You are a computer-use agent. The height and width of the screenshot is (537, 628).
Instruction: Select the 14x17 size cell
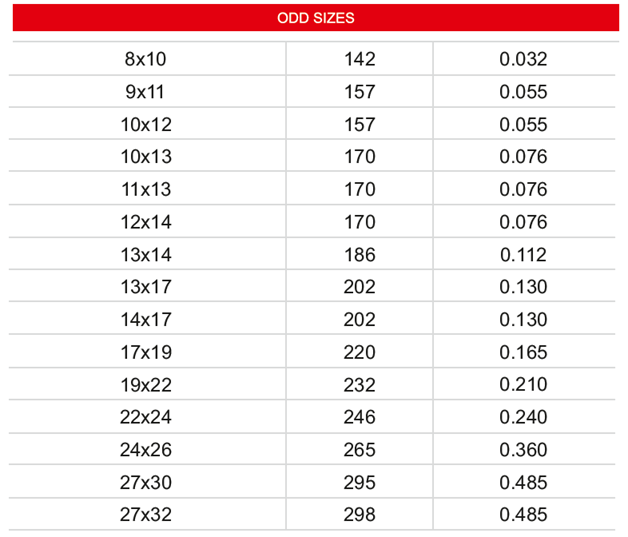(x=146, y=320)
